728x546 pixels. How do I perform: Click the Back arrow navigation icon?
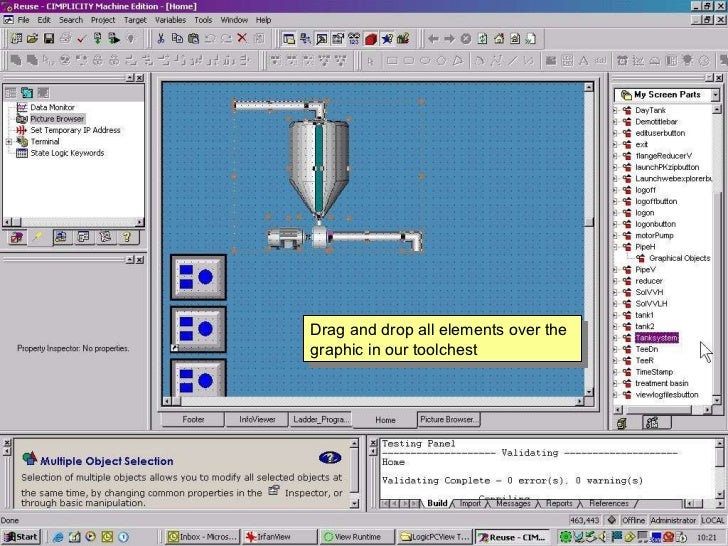tap(433, 39)
